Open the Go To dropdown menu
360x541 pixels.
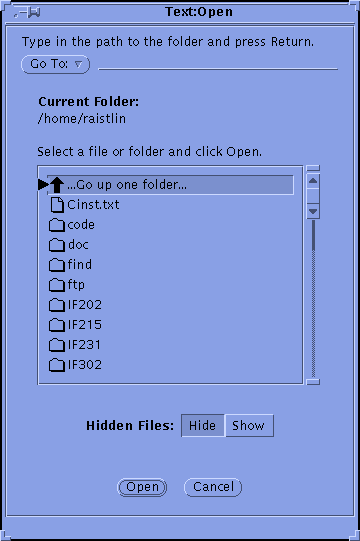pyautogui.click(x=56, y=64)
